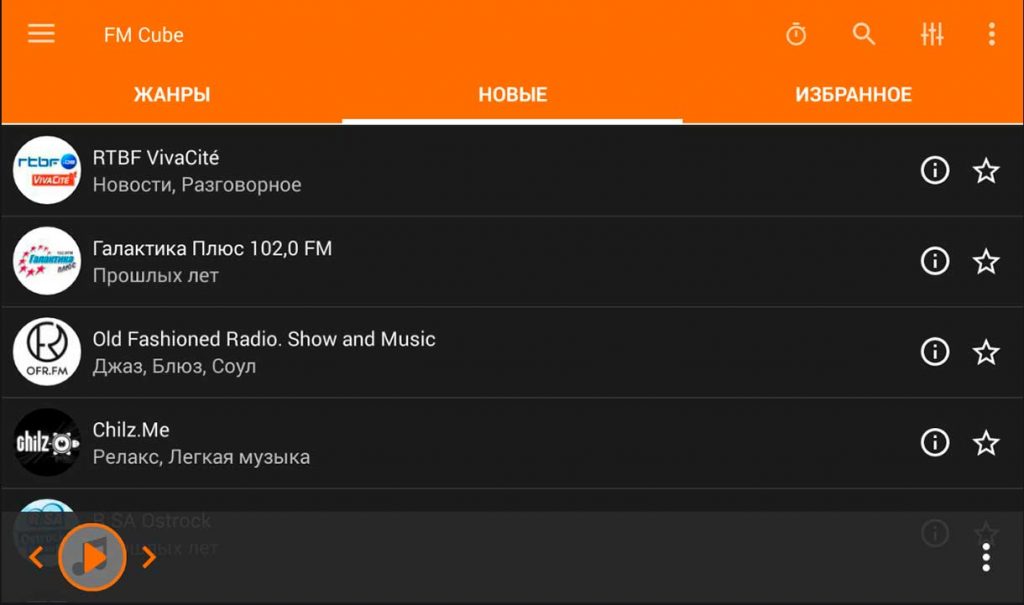
Task: Play Old Fashioned Radio. Show and Music
Action: point(512,352)
